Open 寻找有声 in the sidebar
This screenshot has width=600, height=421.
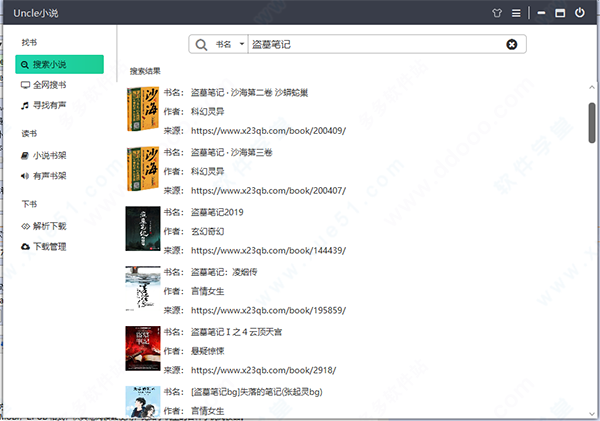click(x=44, y=105)
